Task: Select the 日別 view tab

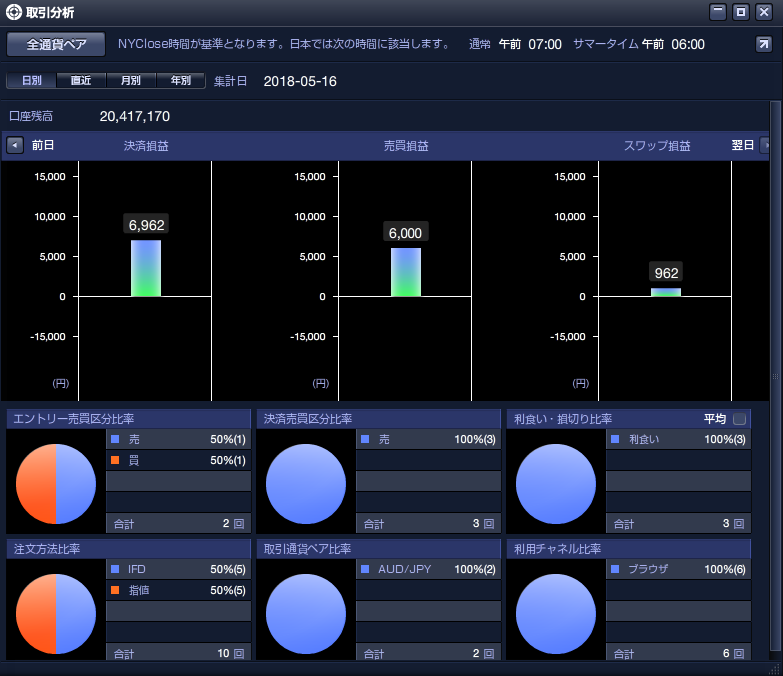Action: (31, 80)
